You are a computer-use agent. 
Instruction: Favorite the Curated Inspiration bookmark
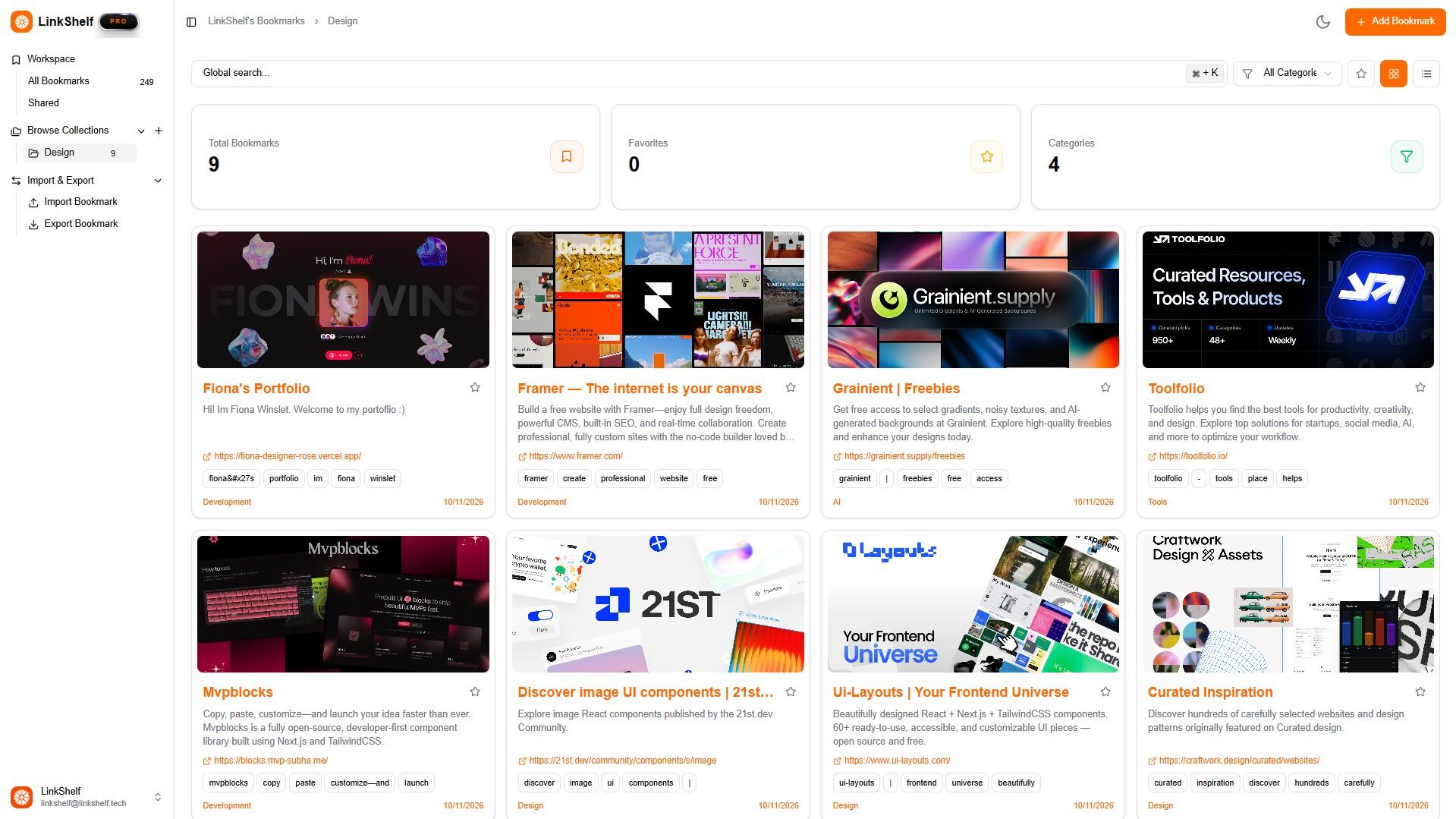pos(1420,692)
